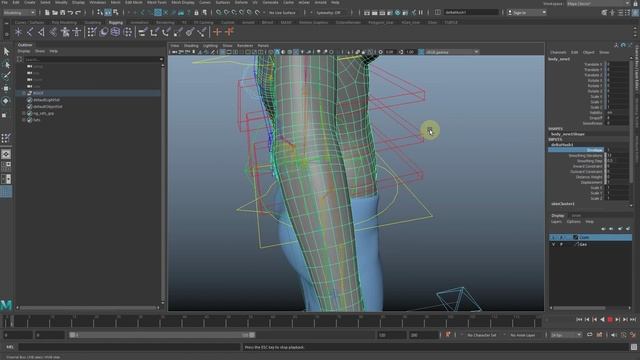The width and height of the screenshot is (640, 360).
Task: Activate the Select tool arrow in toolbox
Action: (6, 51)
